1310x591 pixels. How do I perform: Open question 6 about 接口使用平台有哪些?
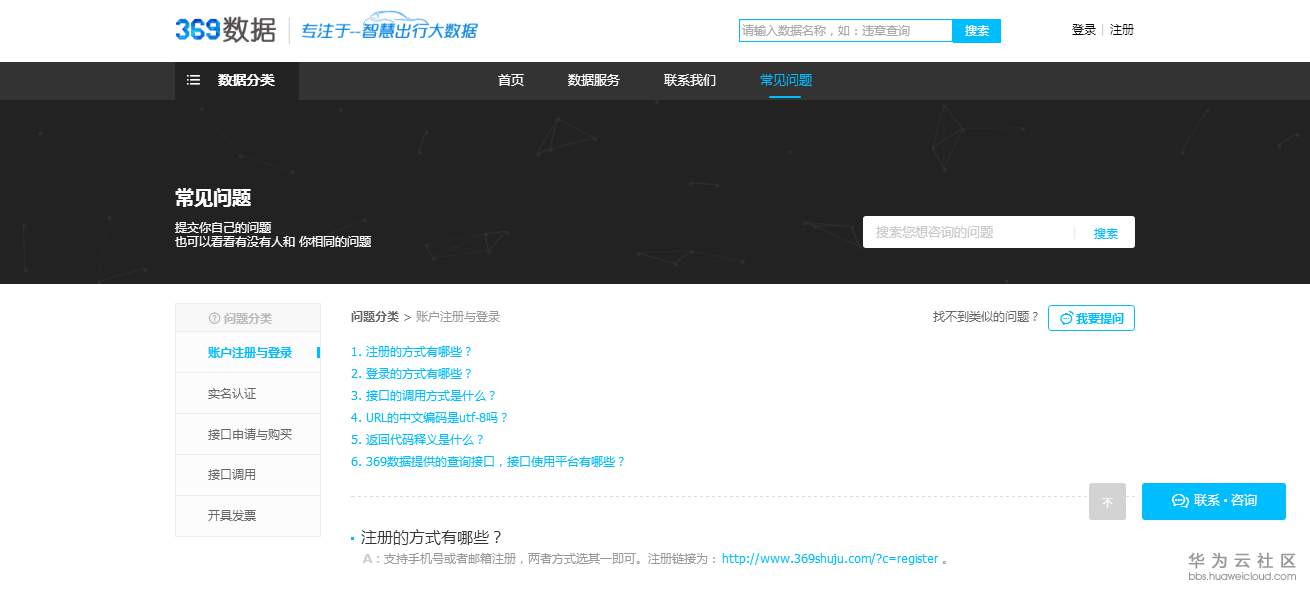488,462
